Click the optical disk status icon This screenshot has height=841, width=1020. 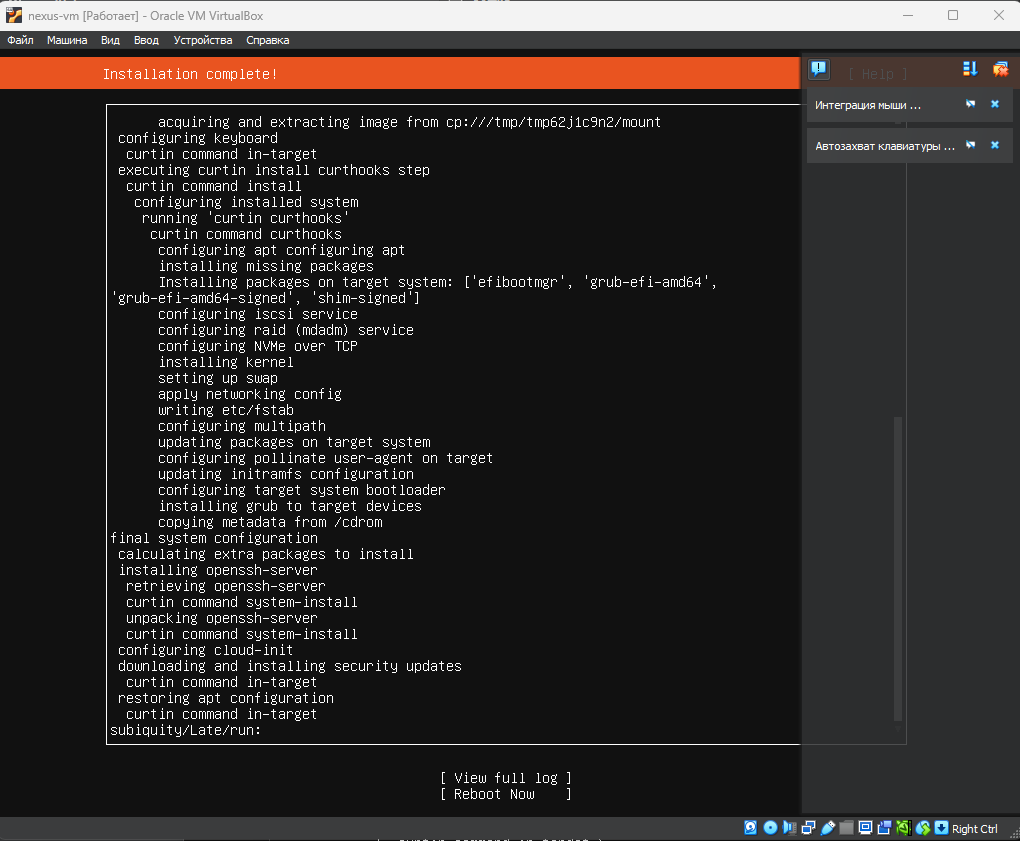(770, 827)
